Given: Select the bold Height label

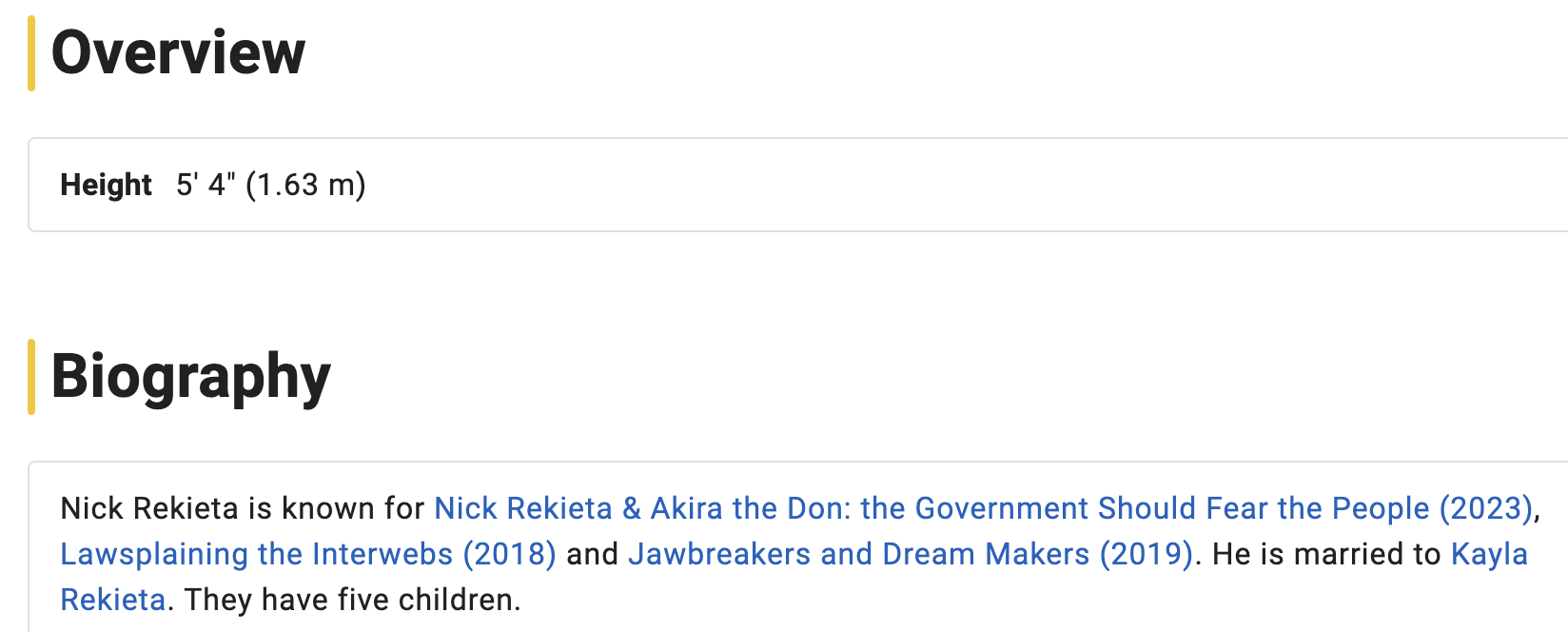Looking at the screenshot, I should 106,185.
